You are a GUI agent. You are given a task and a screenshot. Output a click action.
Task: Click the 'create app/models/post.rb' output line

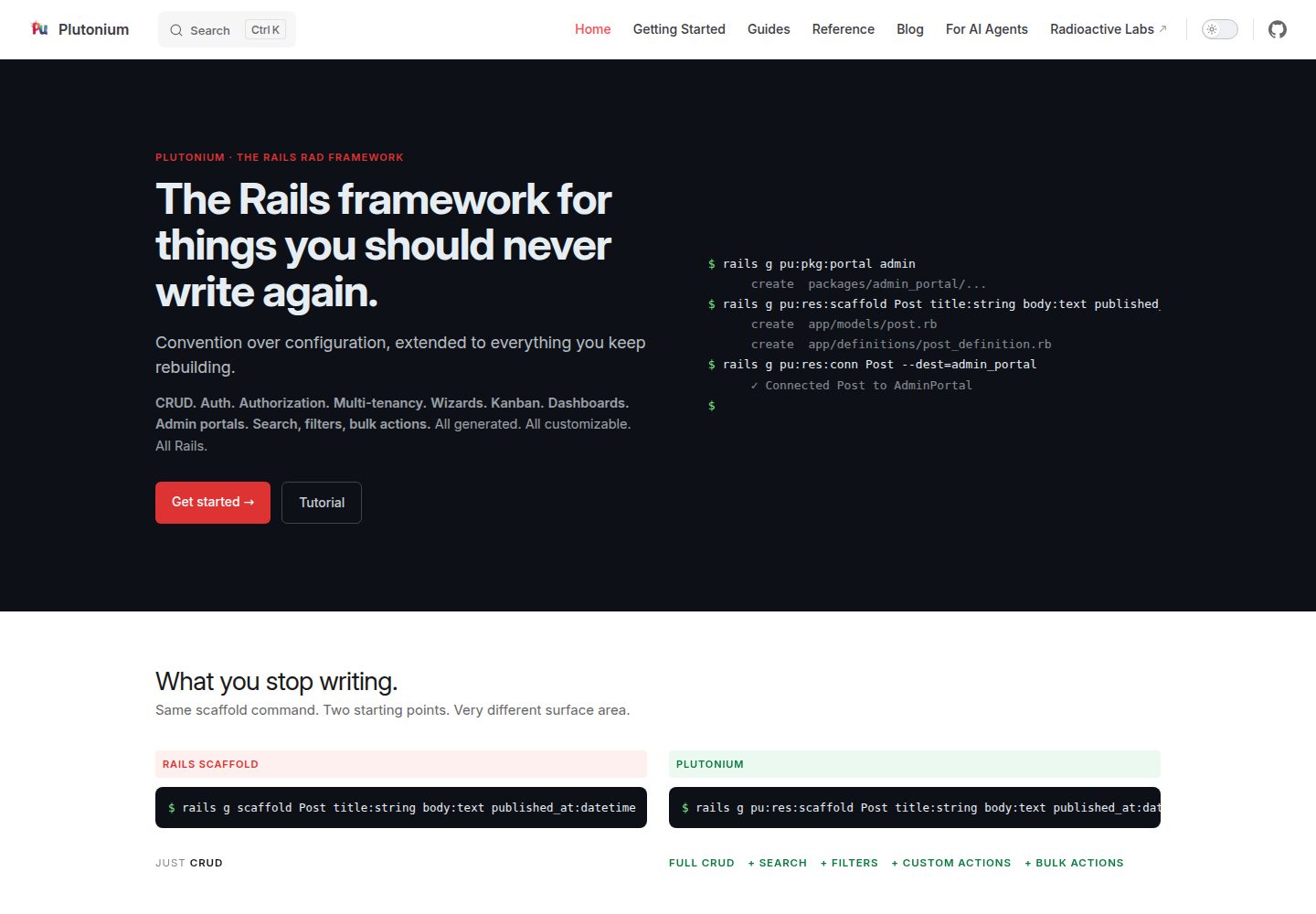(844, 324)
